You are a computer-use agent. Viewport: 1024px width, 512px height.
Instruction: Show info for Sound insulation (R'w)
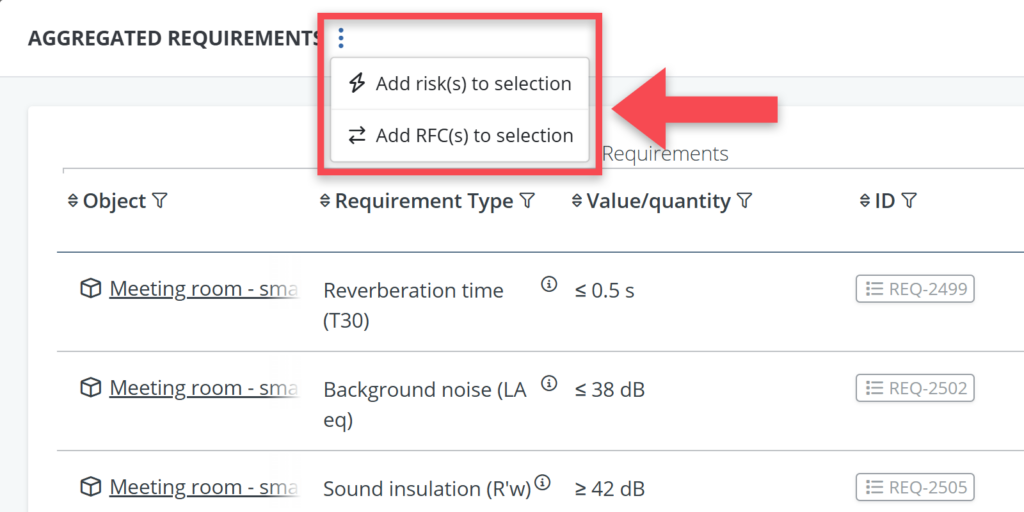(x=543, y=483)
